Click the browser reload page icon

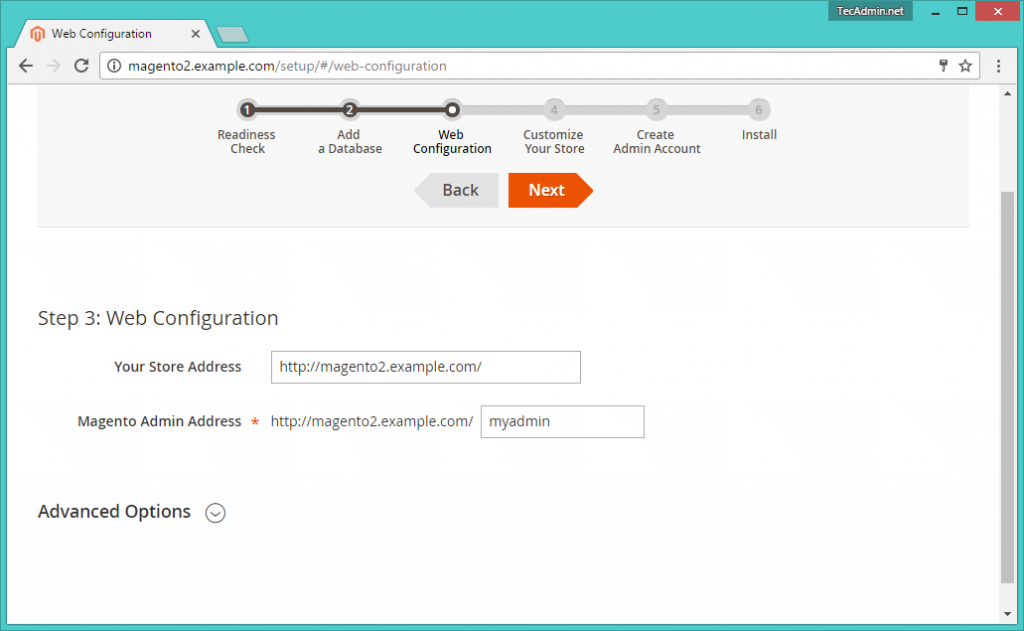pyautogui.click(x=82, y=66)
